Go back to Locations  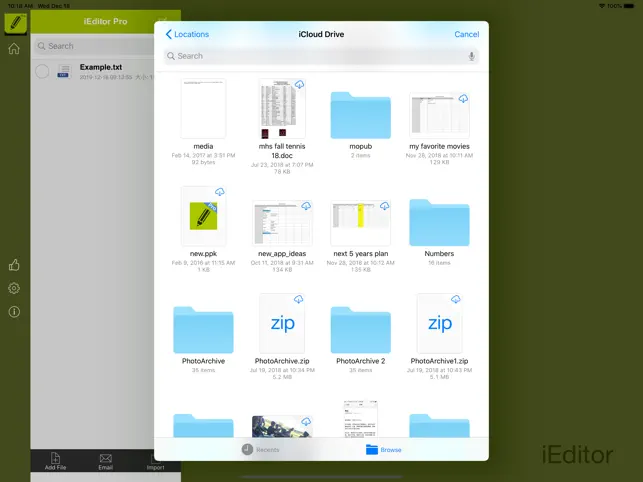click(187, 34)
